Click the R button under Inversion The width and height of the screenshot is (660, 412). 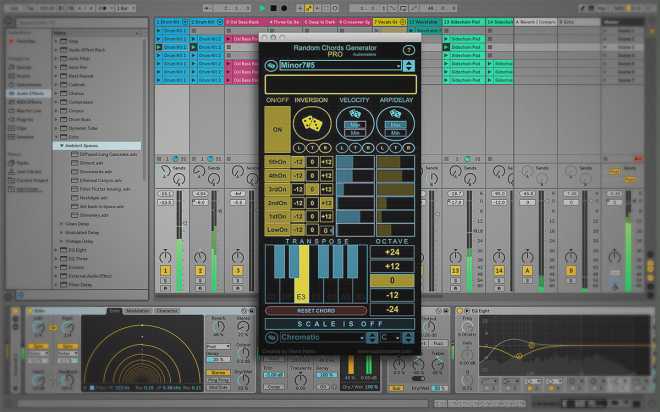(325, 148)
